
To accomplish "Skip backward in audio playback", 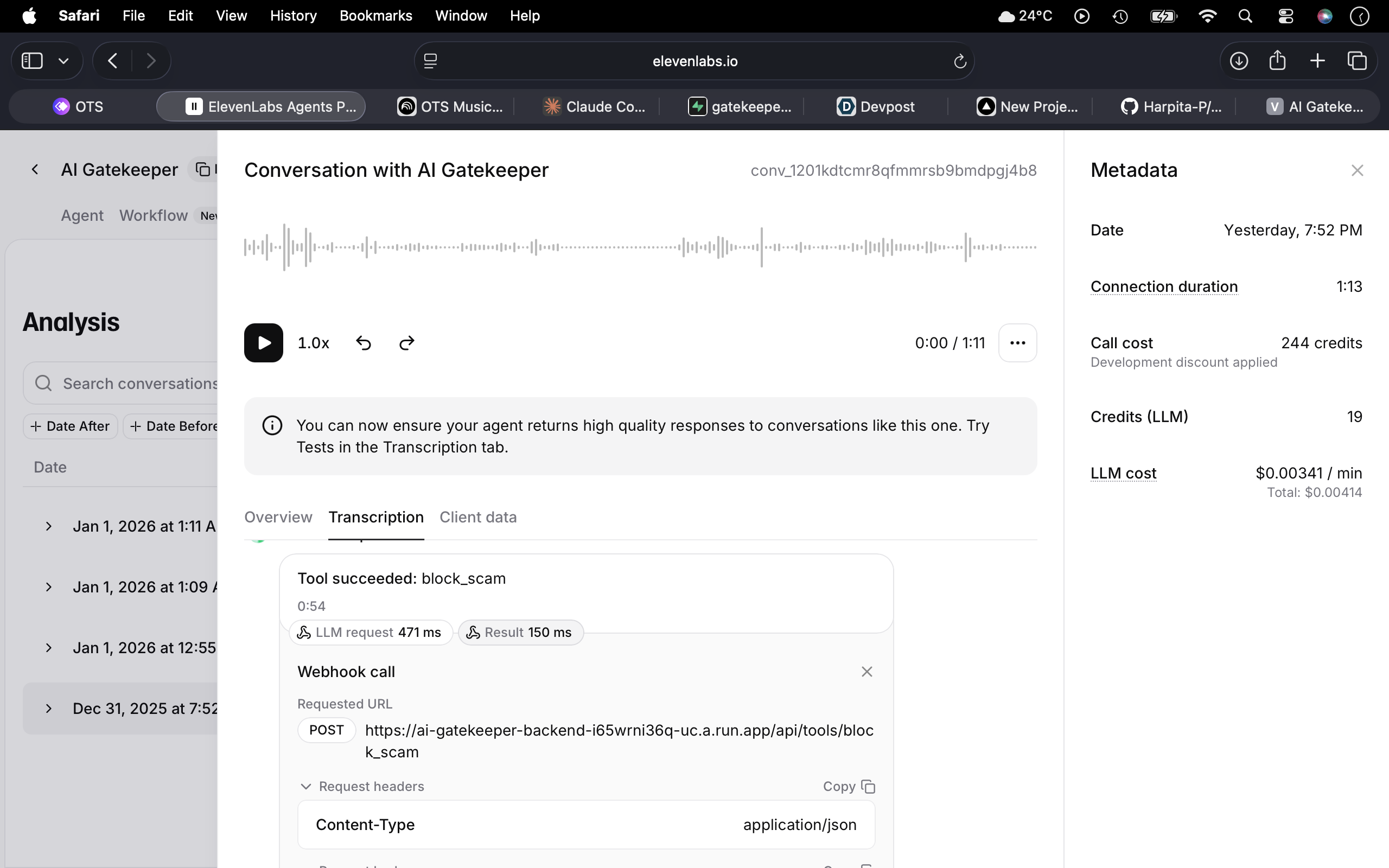I will click(x=364, y=343).
